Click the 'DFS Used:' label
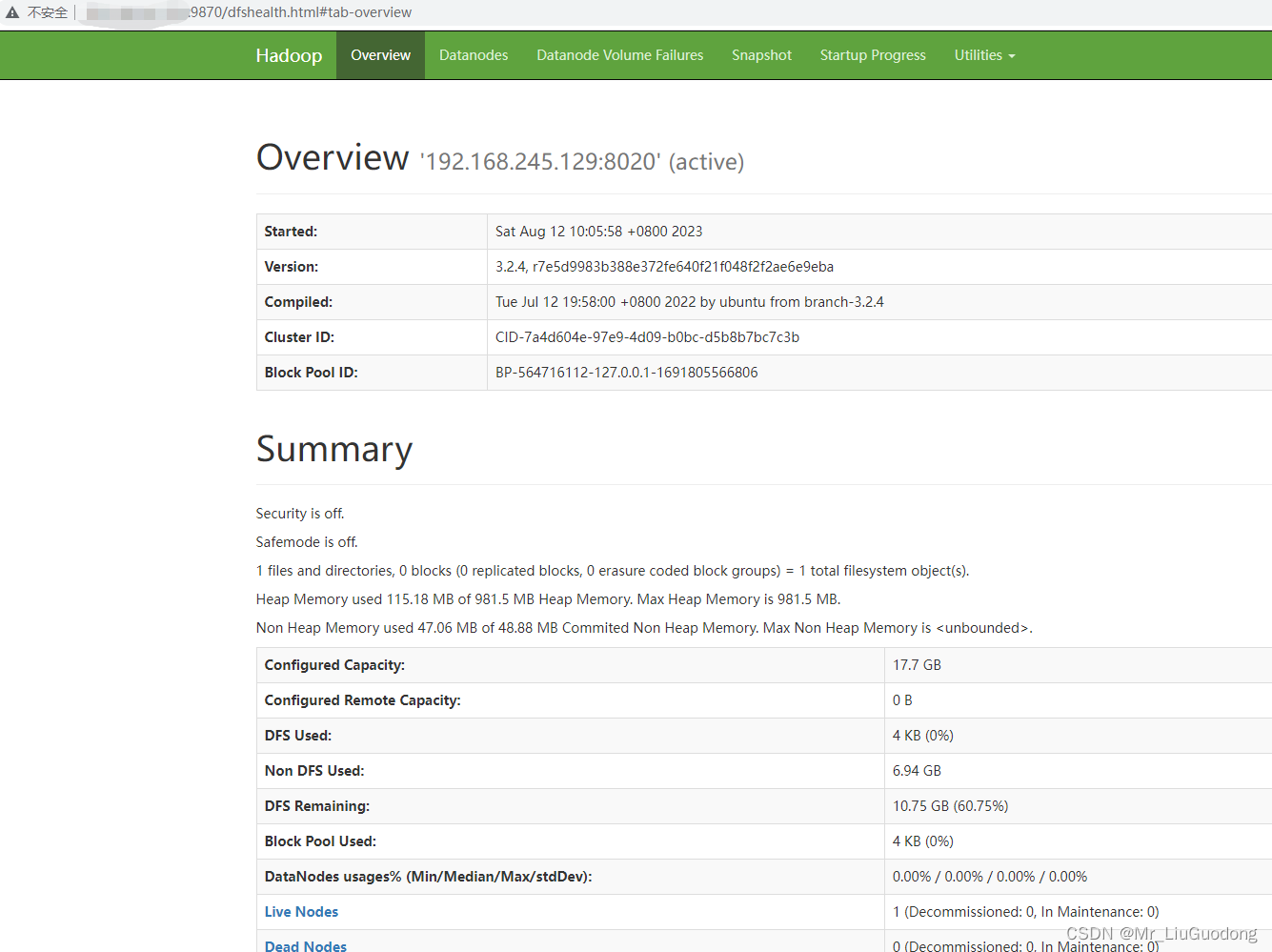Screen dimensions: 1272x952 (x=298, y=736)
